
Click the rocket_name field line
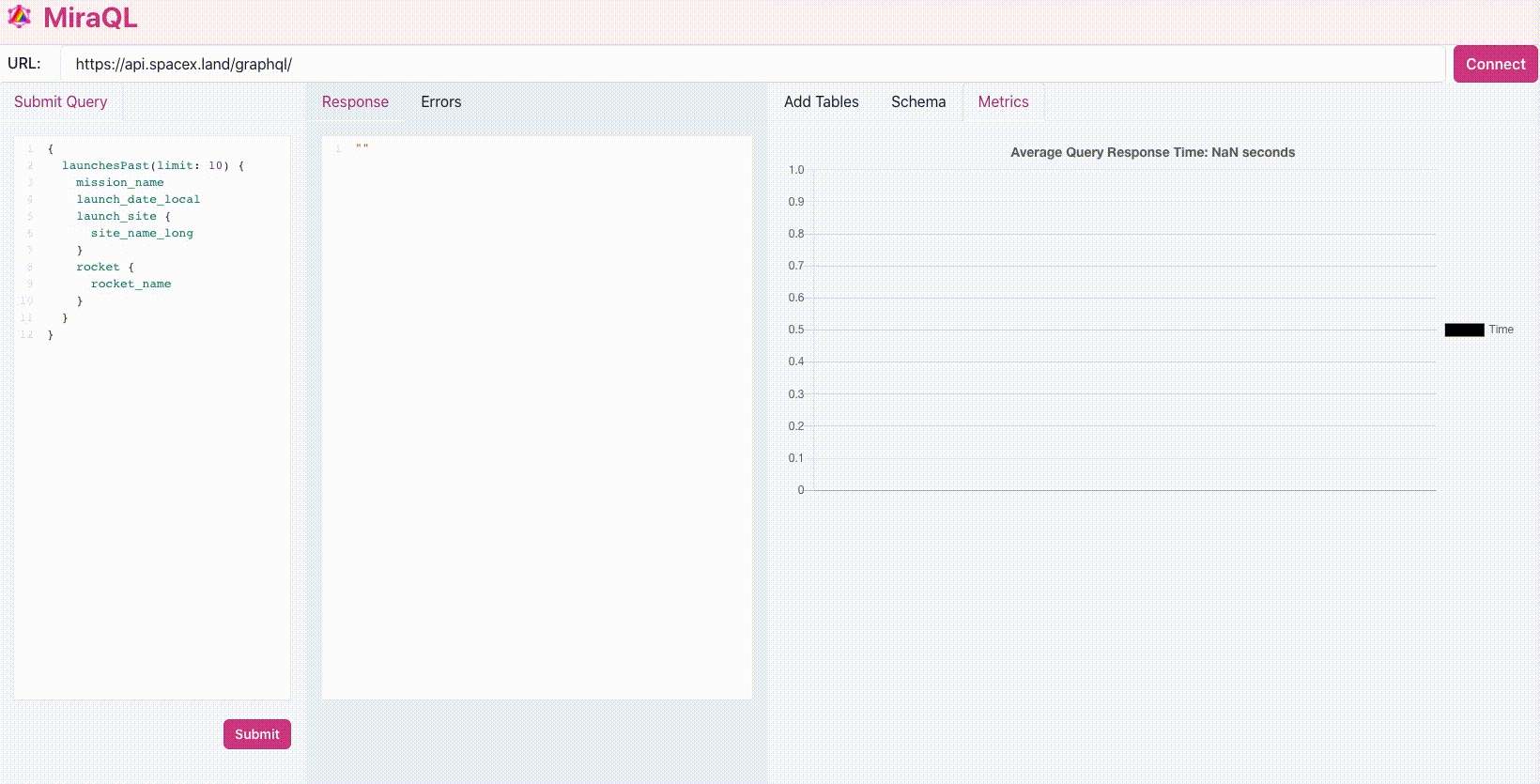[131, 284]
